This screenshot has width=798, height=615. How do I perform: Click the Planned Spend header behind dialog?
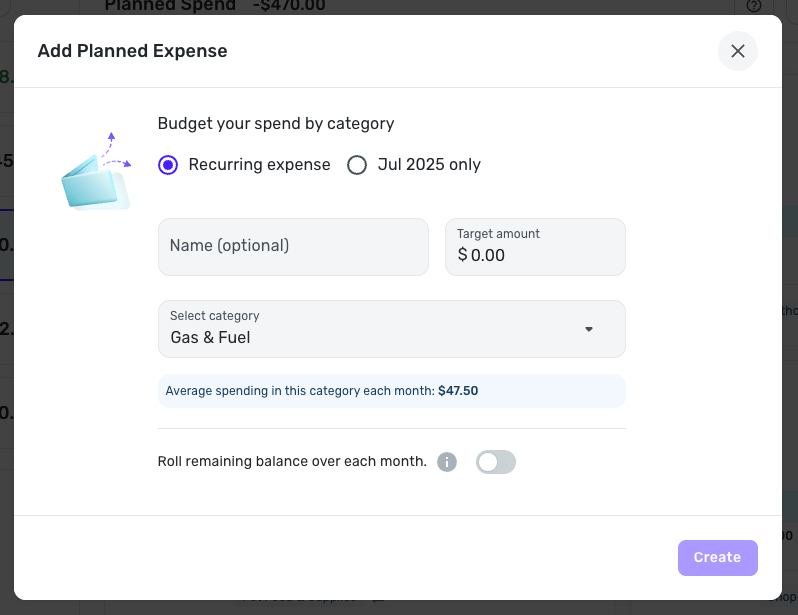[170, 6]
